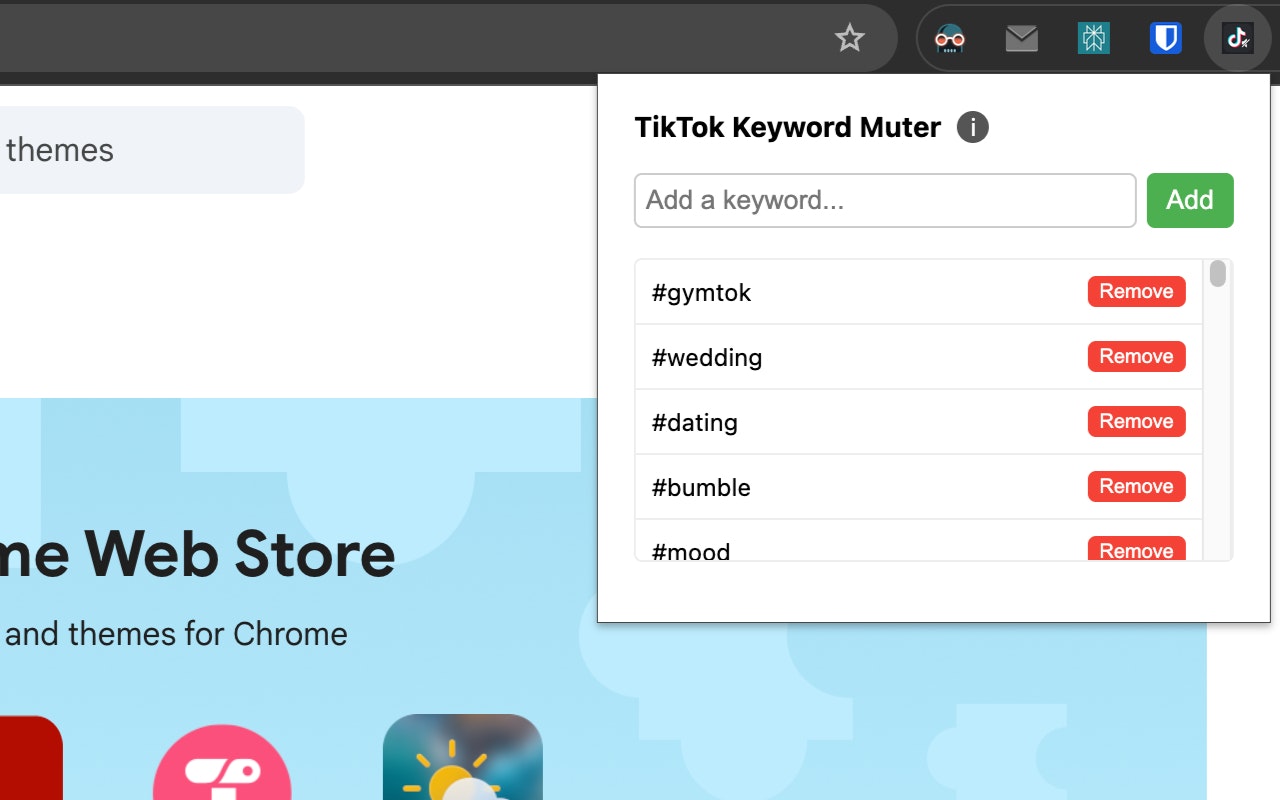Click the 'and themes for Chrome' subtitle
This screenshot has height=800, width=1280.
pyautogui.click(x=176, y=634)
